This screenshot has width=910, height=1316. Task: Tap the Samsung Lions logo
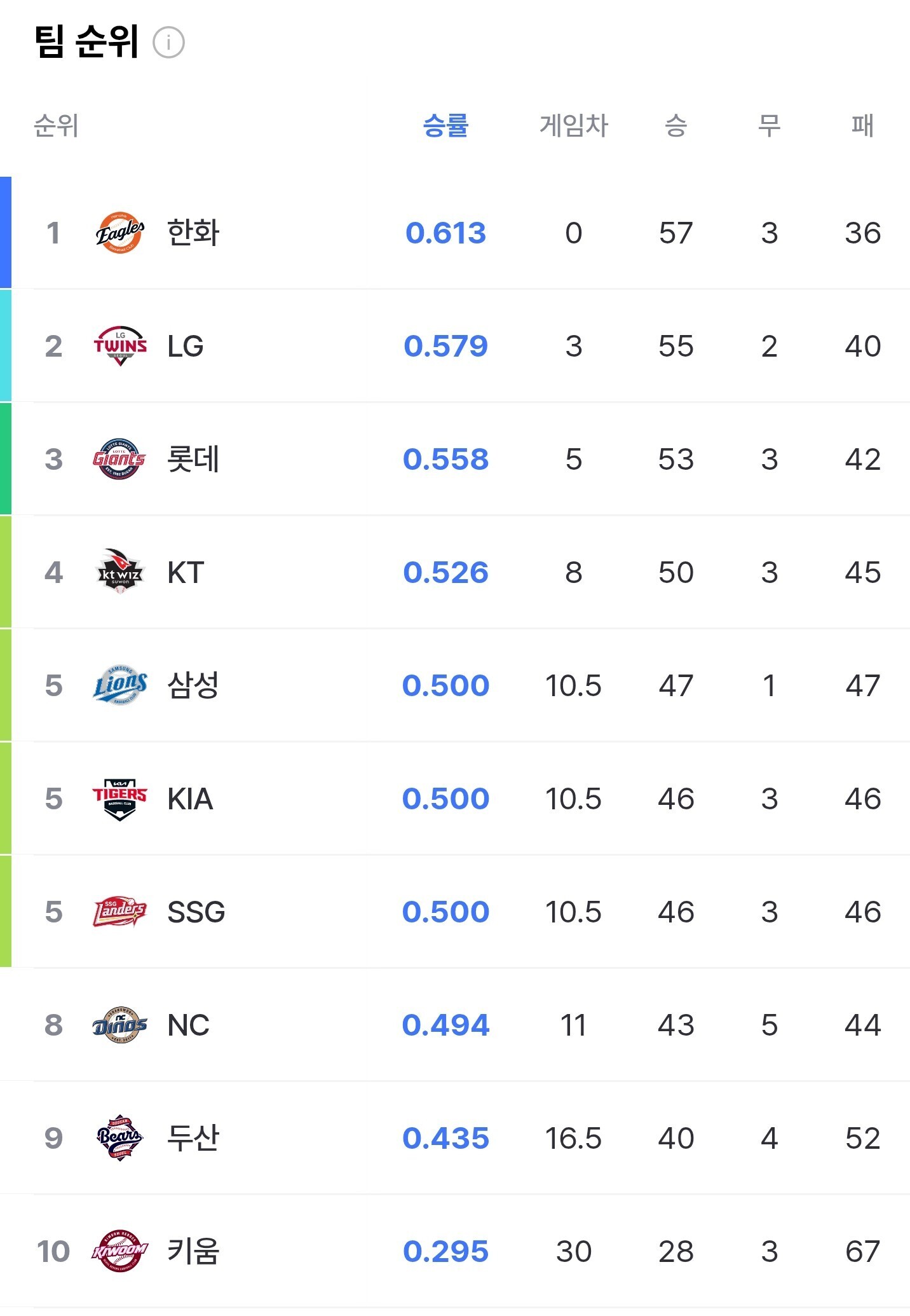120,685
